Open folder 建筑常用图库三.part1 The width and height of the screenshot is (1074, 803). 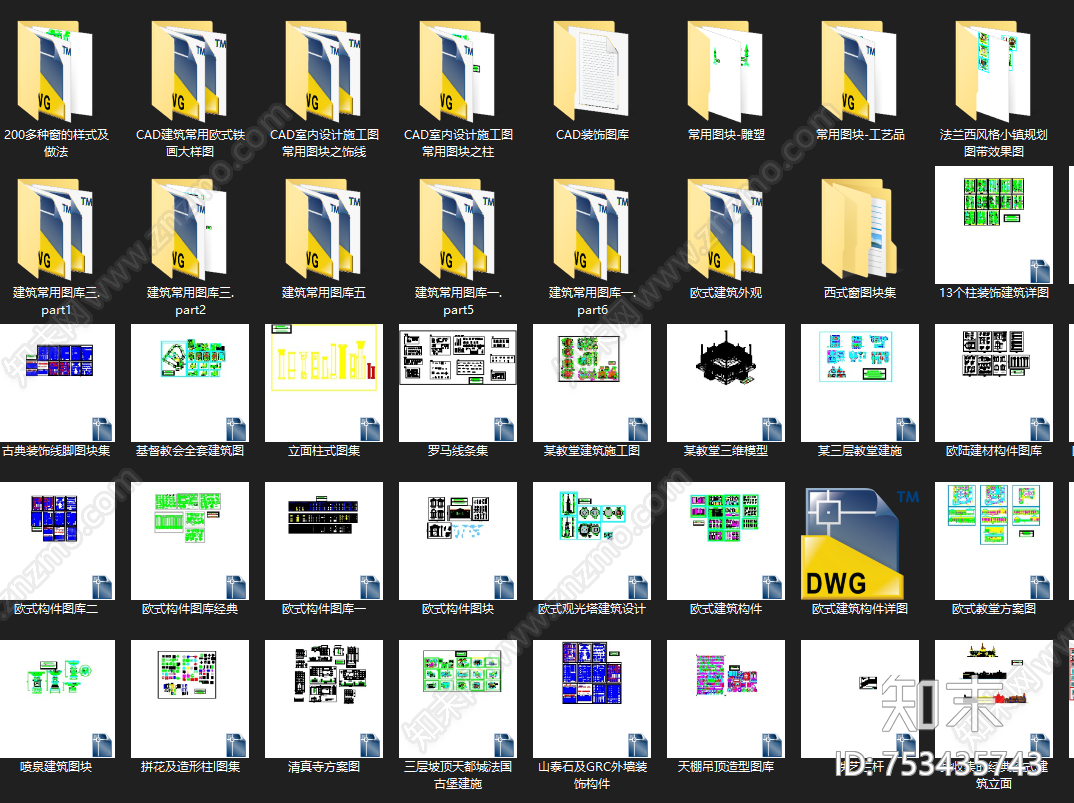pos(56,230)
